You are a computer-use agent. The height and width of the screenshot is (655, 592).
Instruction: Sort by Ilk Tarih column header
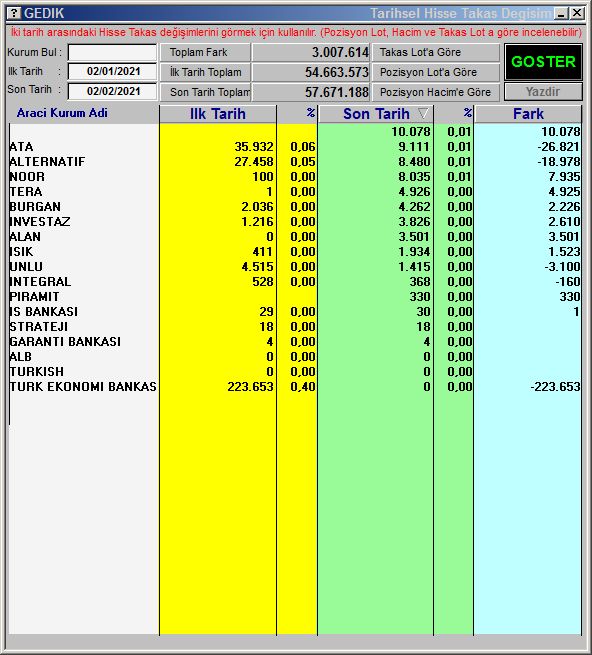218,114
